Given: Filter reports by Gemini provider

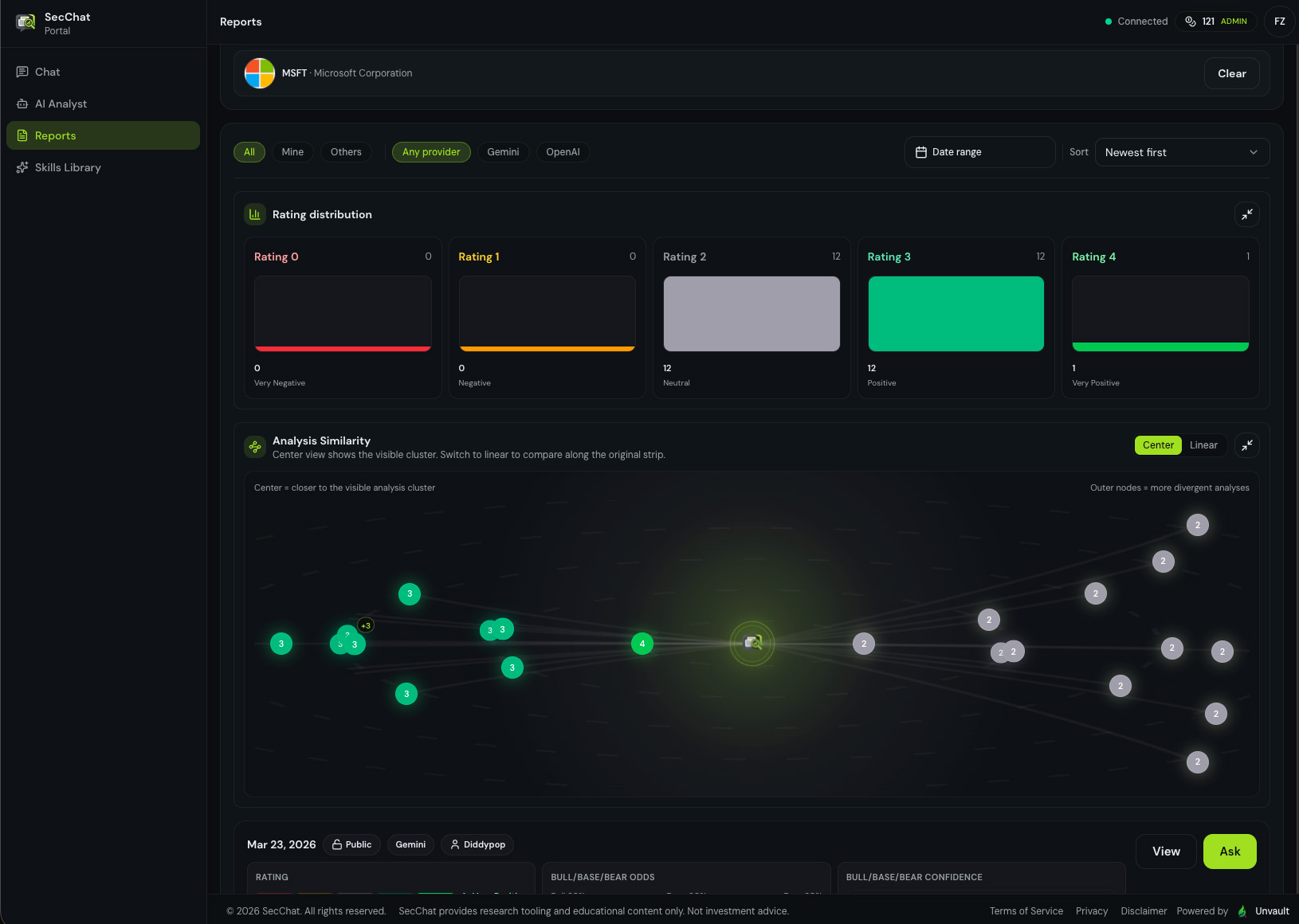Looking at the screenshot, I should tap(503, 151).
